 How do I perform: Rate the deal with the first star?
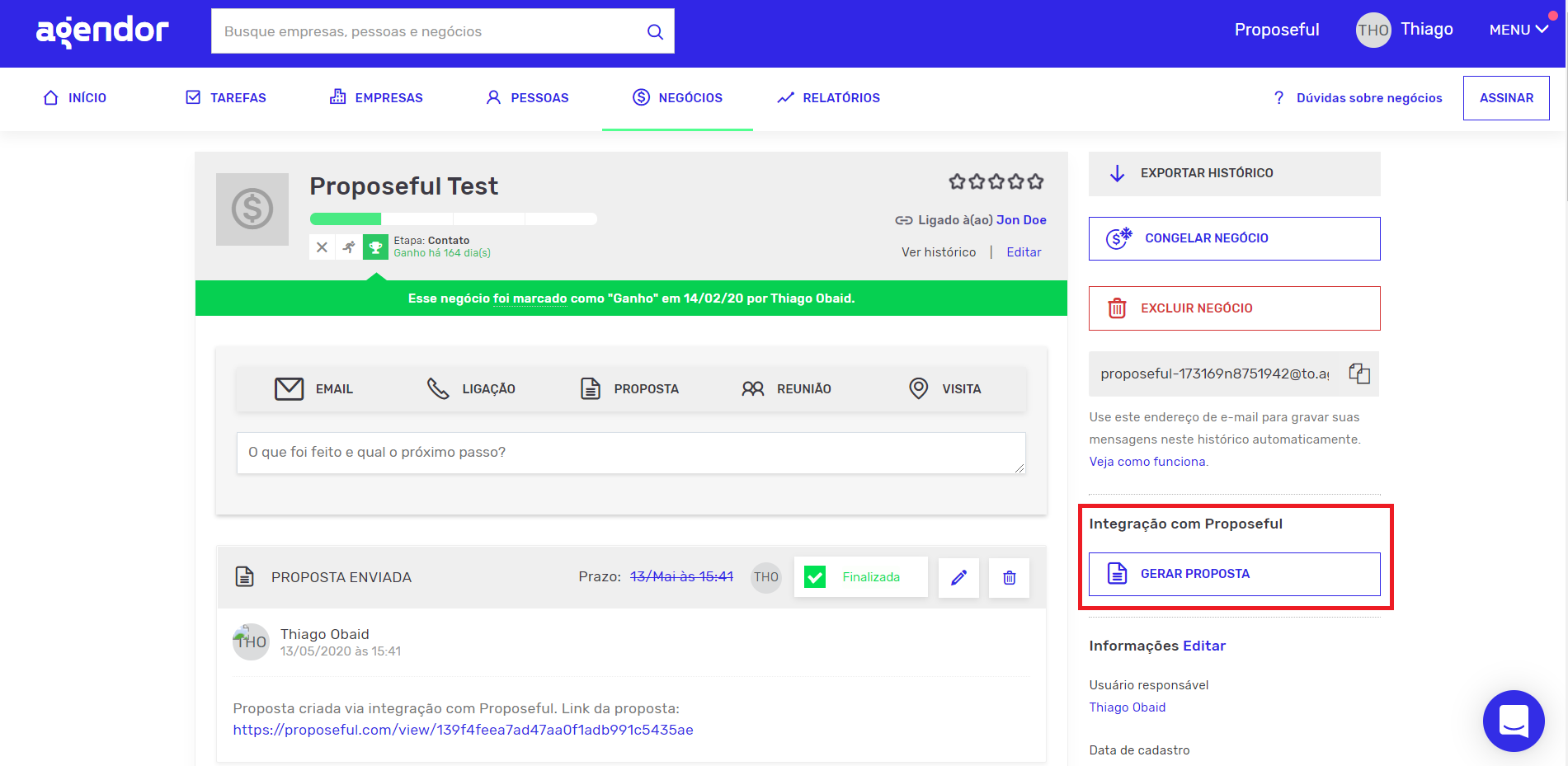coord(957,181)
